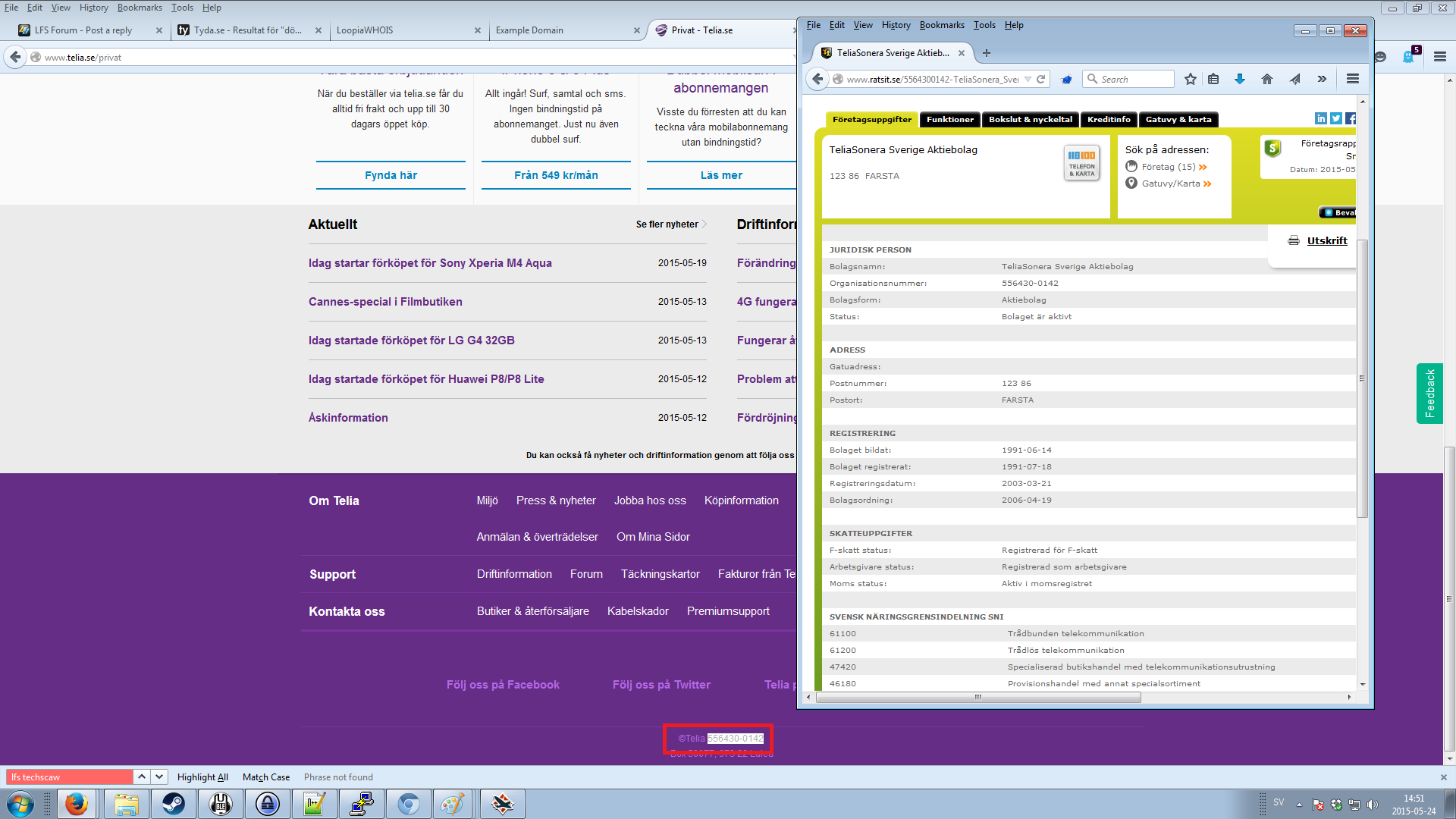Switch to Bokslut & nyckeltal tab
1456x819 pixels.
coord(1030,120)
